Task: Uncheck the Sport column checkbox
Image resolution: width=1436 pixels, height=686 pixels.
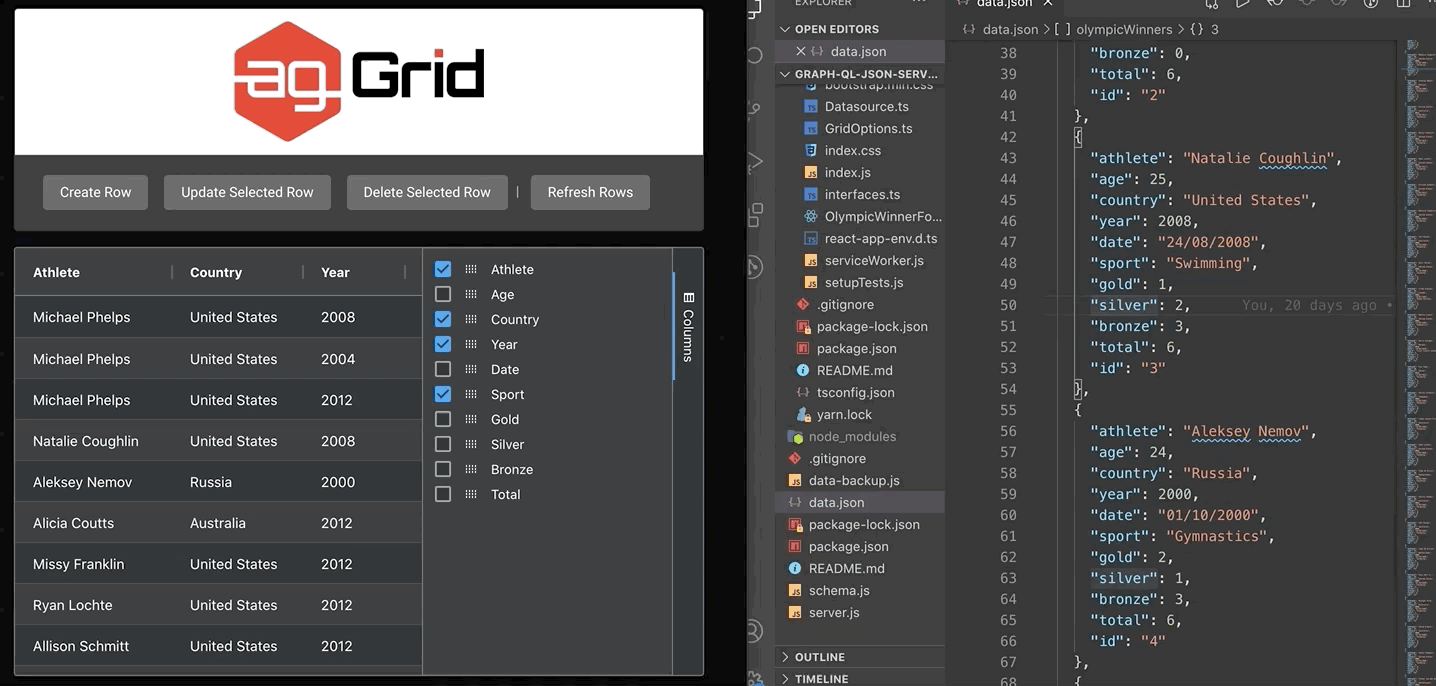Action: point(443,394)
